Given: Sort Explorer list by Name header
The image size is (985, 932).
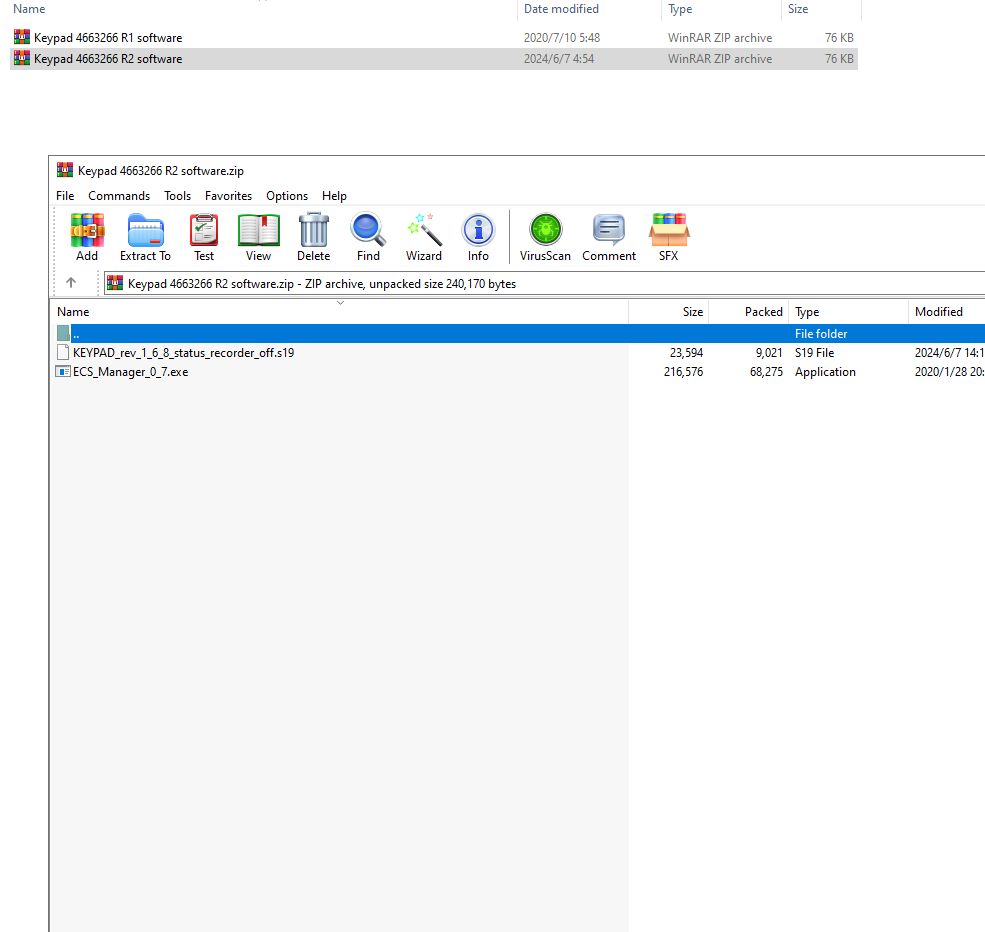Looking at the screenshot, I should pyautogui.click(x=264, y=9).
